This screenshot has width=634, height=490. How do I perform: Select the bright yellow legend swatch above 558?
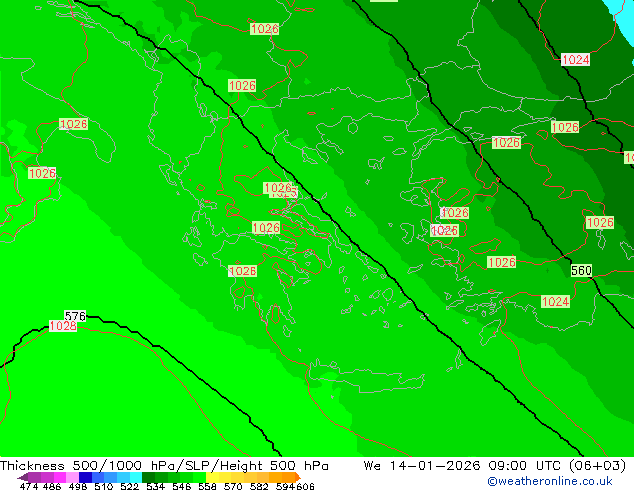pyautogui.click(x=212, y=477)
